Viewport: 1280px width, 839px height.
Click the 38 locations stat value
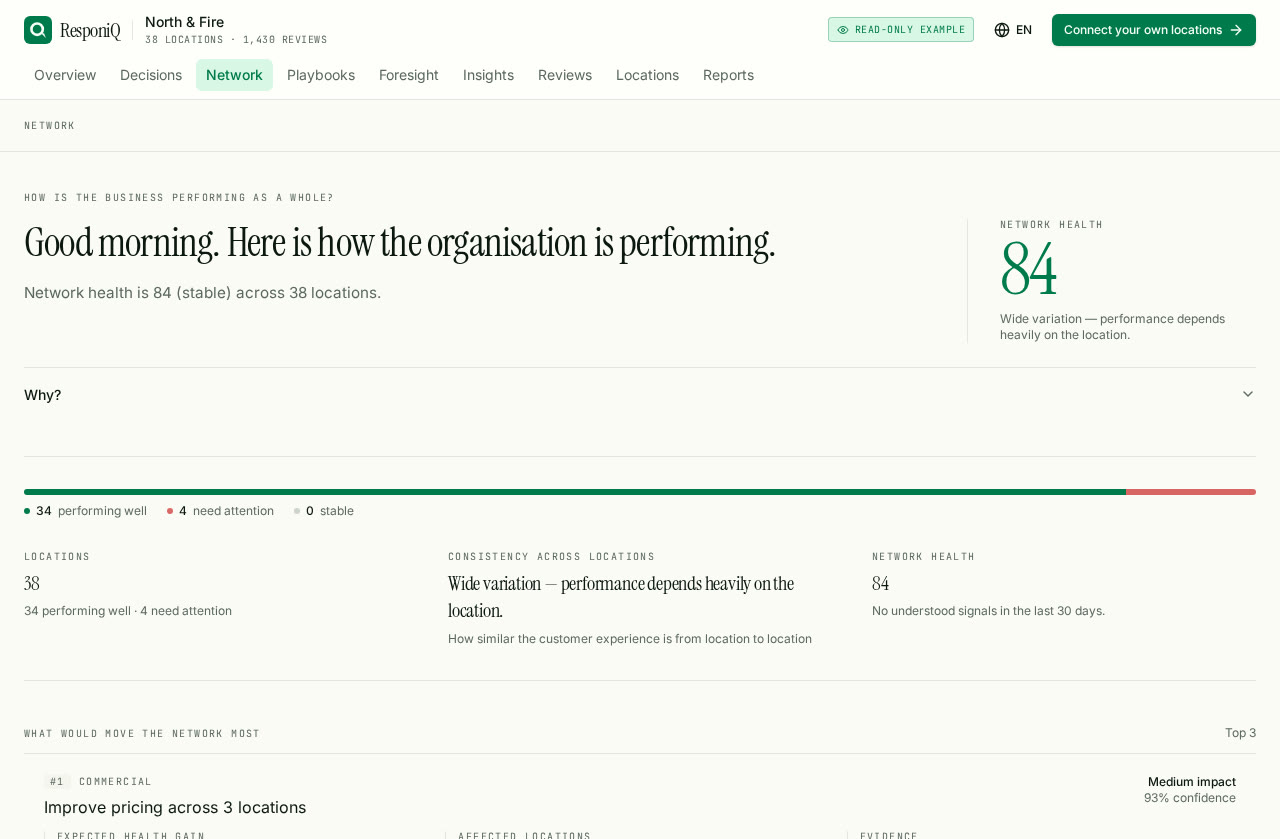pos(32,584)
